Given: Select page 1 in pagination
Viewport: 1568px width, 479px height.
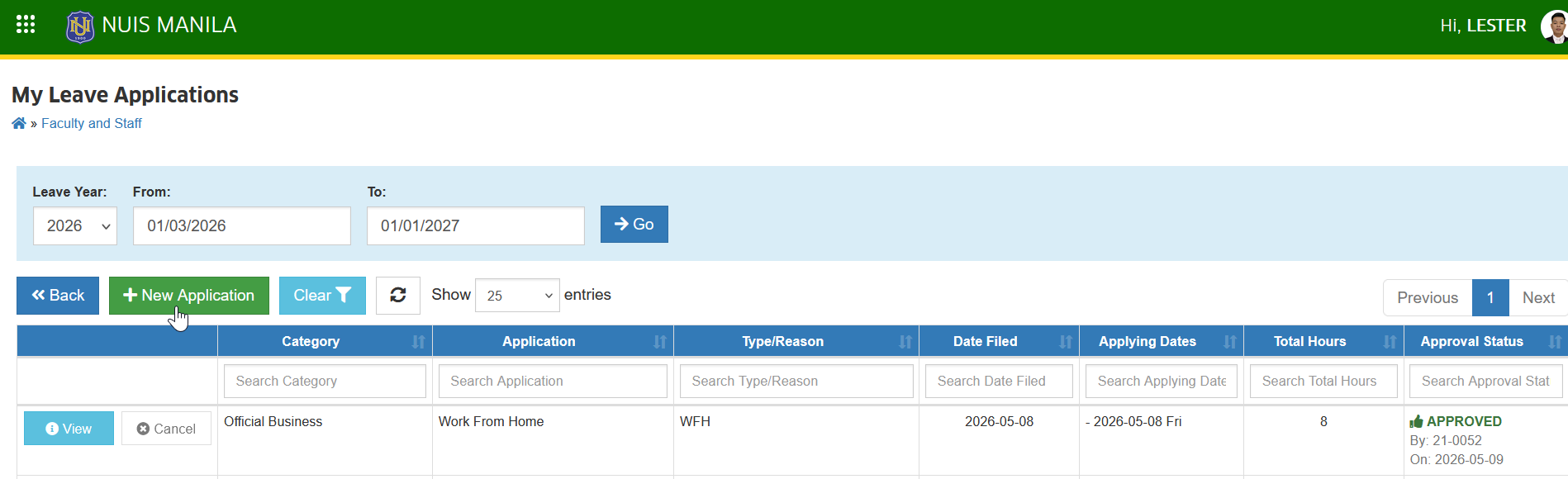Looking at the screenshot, I should click(x=1490, y=298).
